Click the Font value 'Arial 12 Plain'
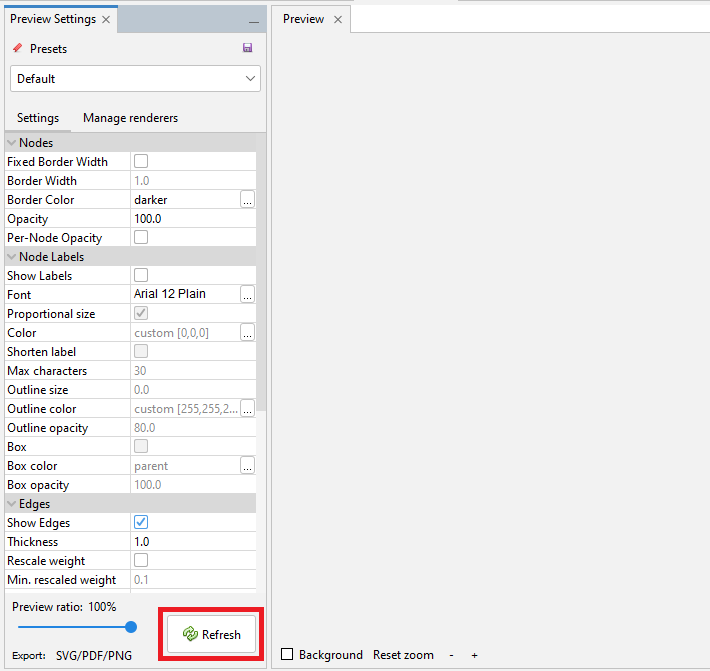 coord(170,294)
